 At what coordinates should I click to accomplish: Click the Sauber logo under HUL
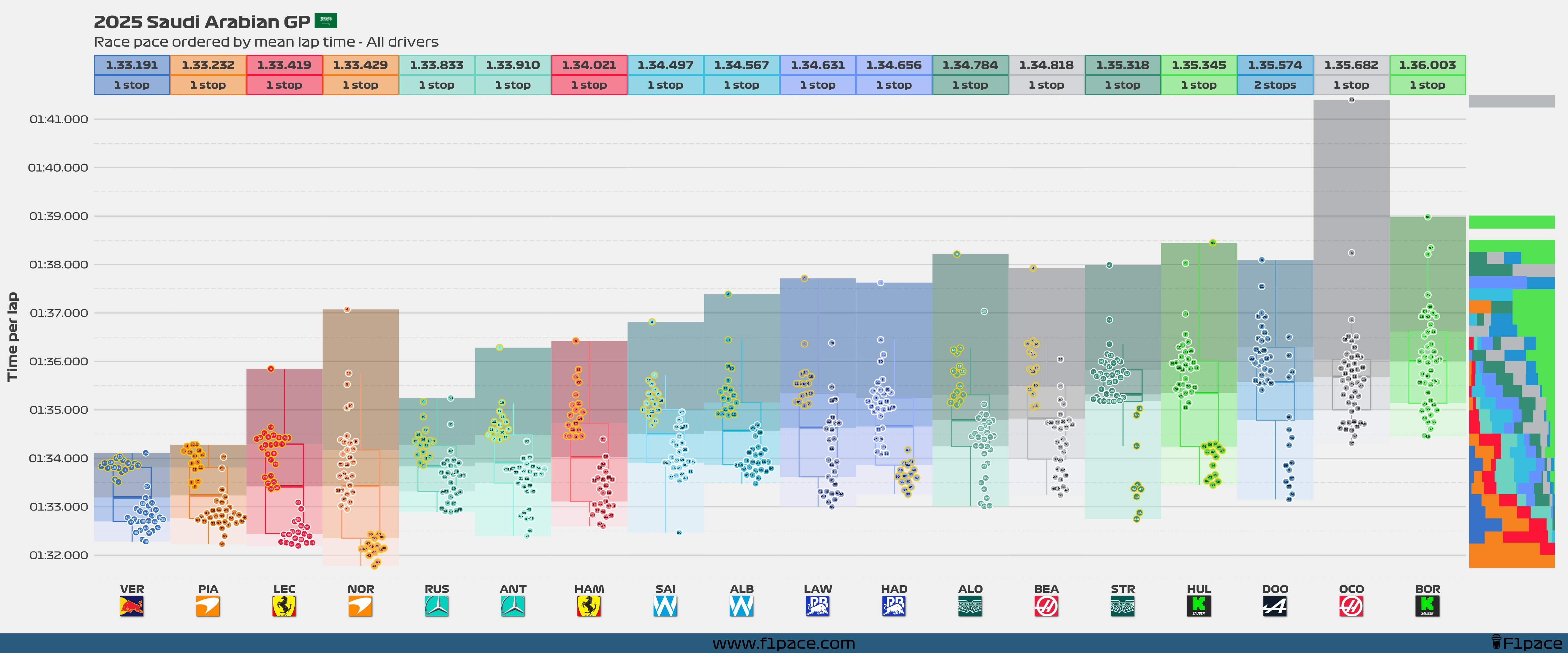tap(1199, 606)
